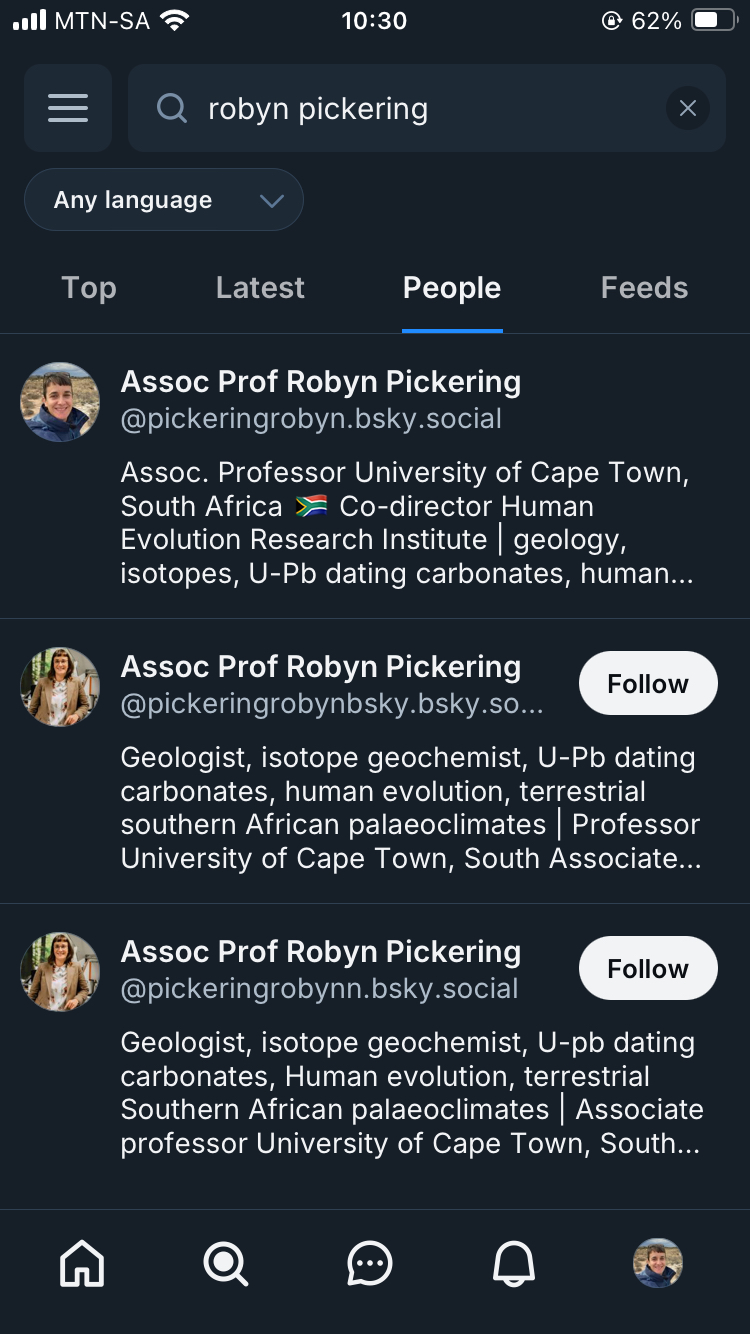Tap the second result's profile picture
This screenshot has height=1334, width=750.
point(60,687)
